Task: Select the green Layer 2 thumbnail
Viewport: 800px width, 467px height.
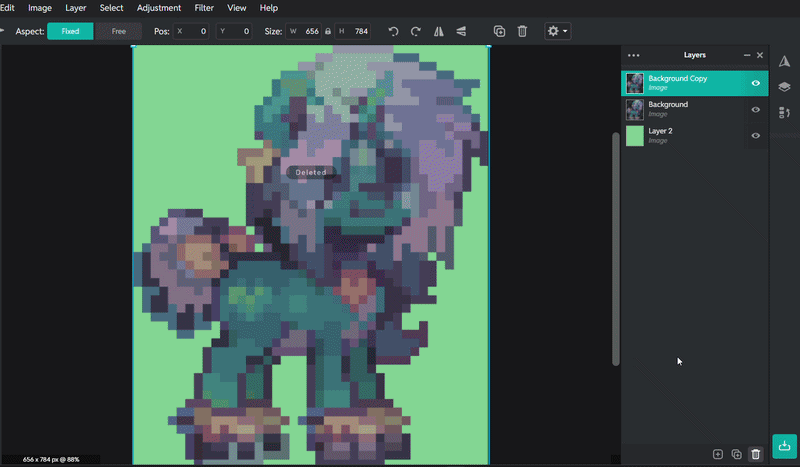Action: pyautogui.click(x=635, y=136)
